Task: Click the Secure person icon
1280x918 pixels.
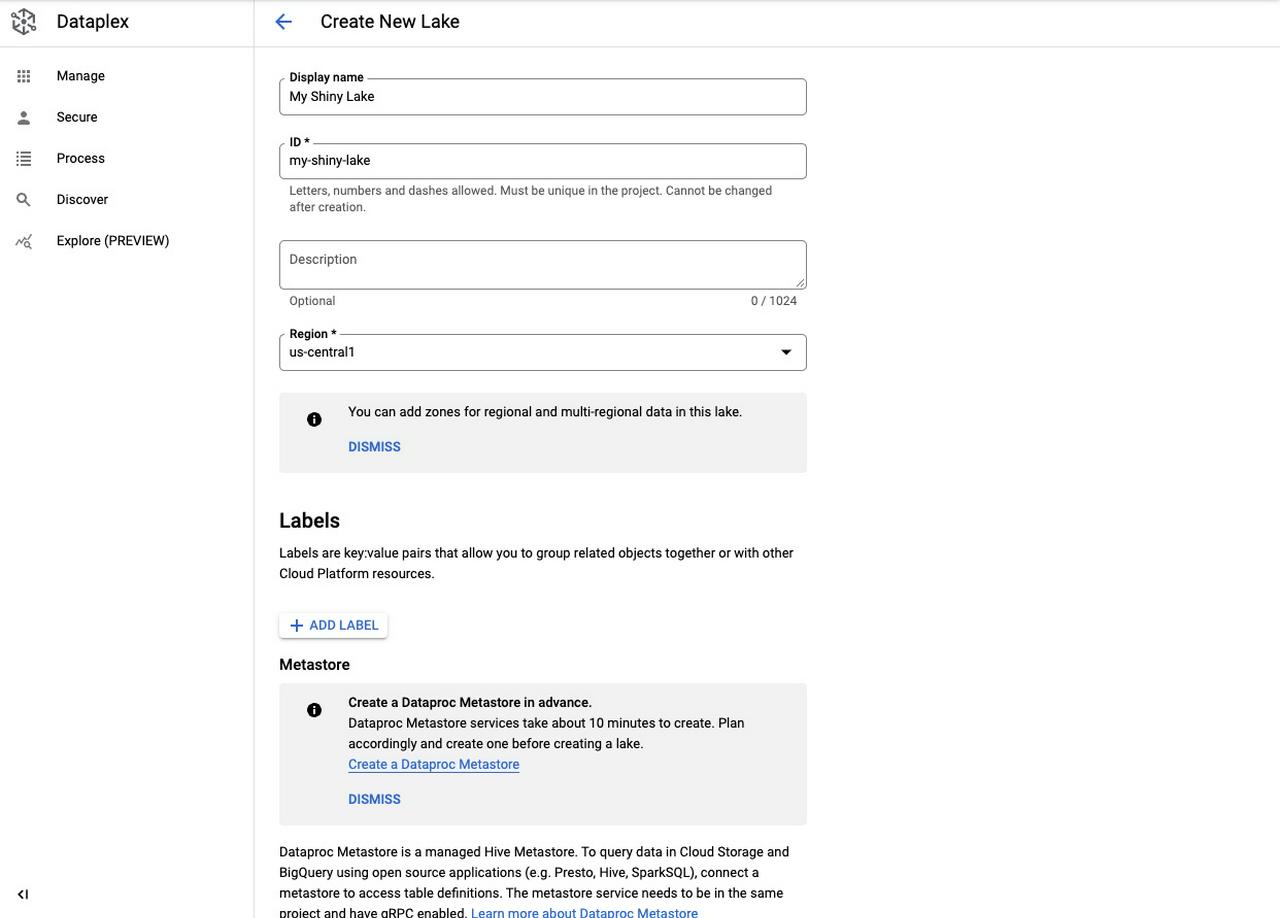Action: [x=23, y=117]
